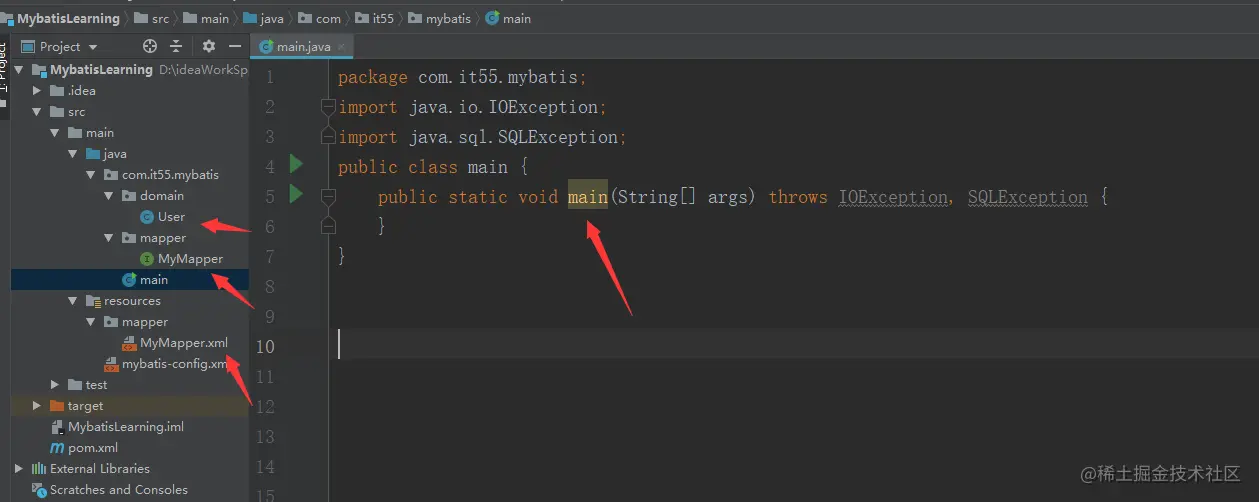Screen dimensions: 1259x502
Task: Select the main.java editor tab
Action: click(x=303, y=46)
